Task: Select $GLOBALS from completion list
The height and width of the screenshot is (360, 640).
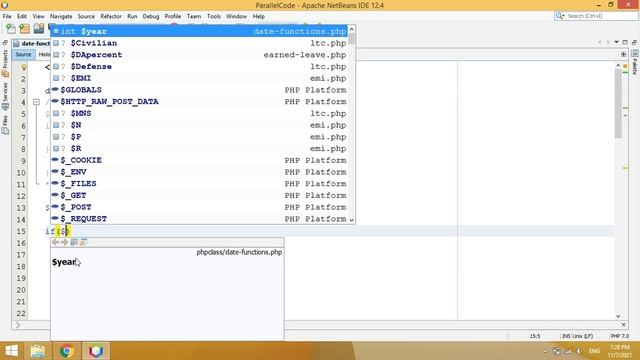Action: point(200,90)
